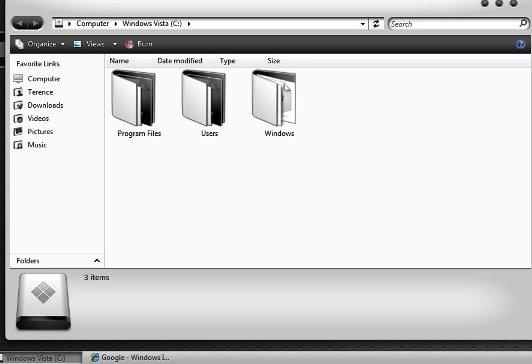The height and width of the screenshot is (364, 532).
Task: Click the drive icon in the address bar
Action: click(59, 23)
